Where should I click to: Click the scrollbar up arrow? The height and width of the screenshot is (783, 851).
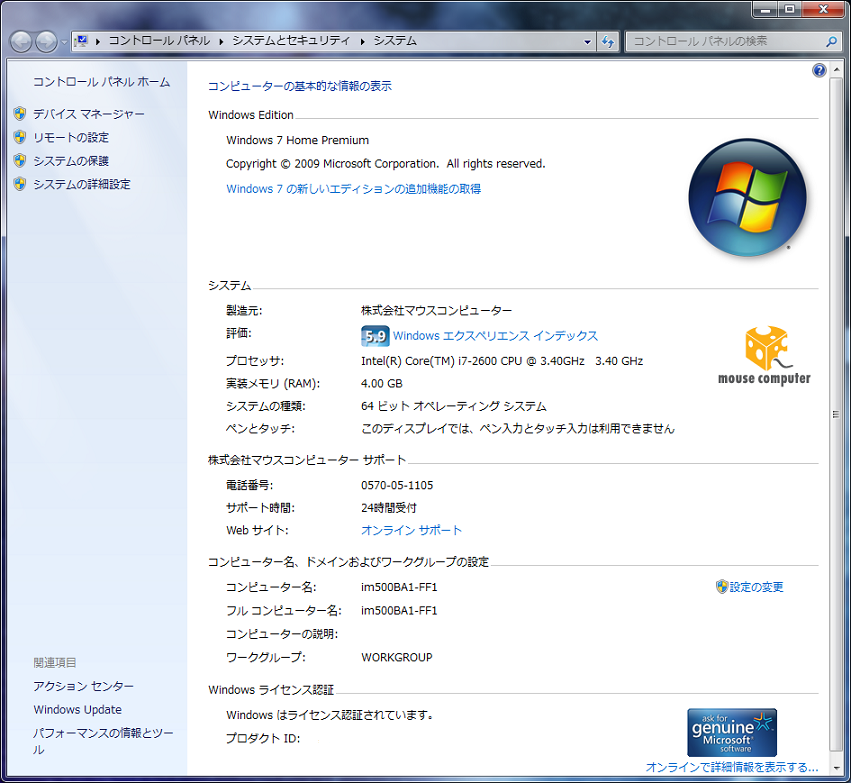tap(836, 70)
